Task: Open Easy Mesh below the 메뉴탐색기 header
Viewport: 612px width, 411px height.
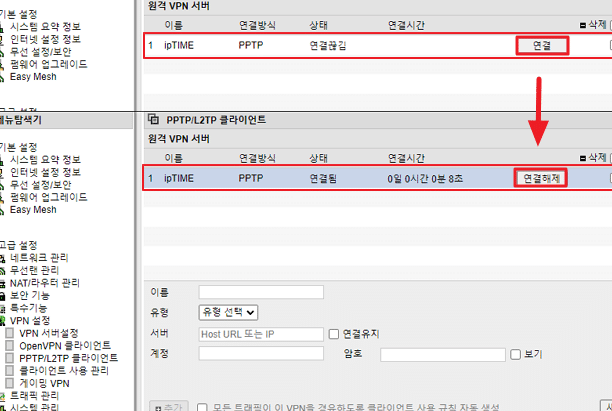Action: (33, 210)
